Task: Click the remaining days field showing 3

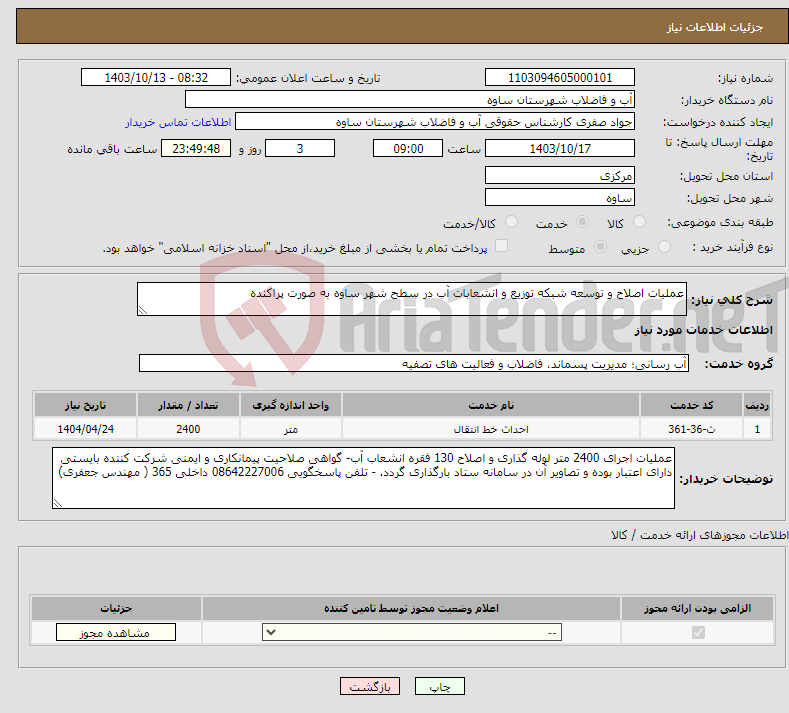Action: pos(300,148)
